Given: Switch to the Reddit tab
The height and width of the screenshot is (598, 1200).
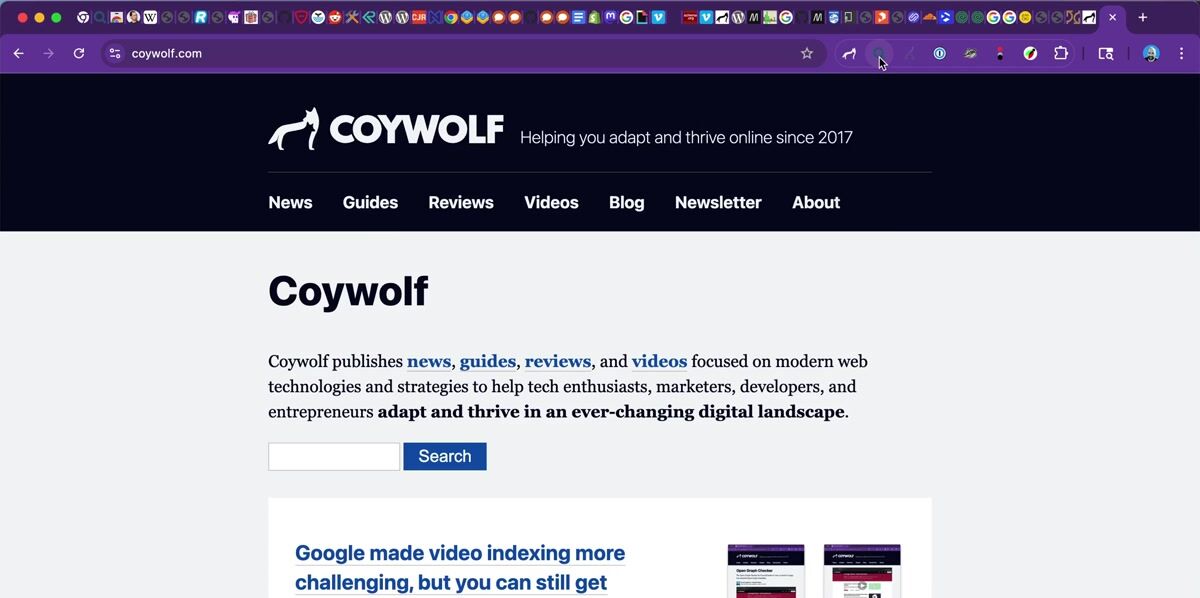Looking at the screenshot, I should pos(334,17).
